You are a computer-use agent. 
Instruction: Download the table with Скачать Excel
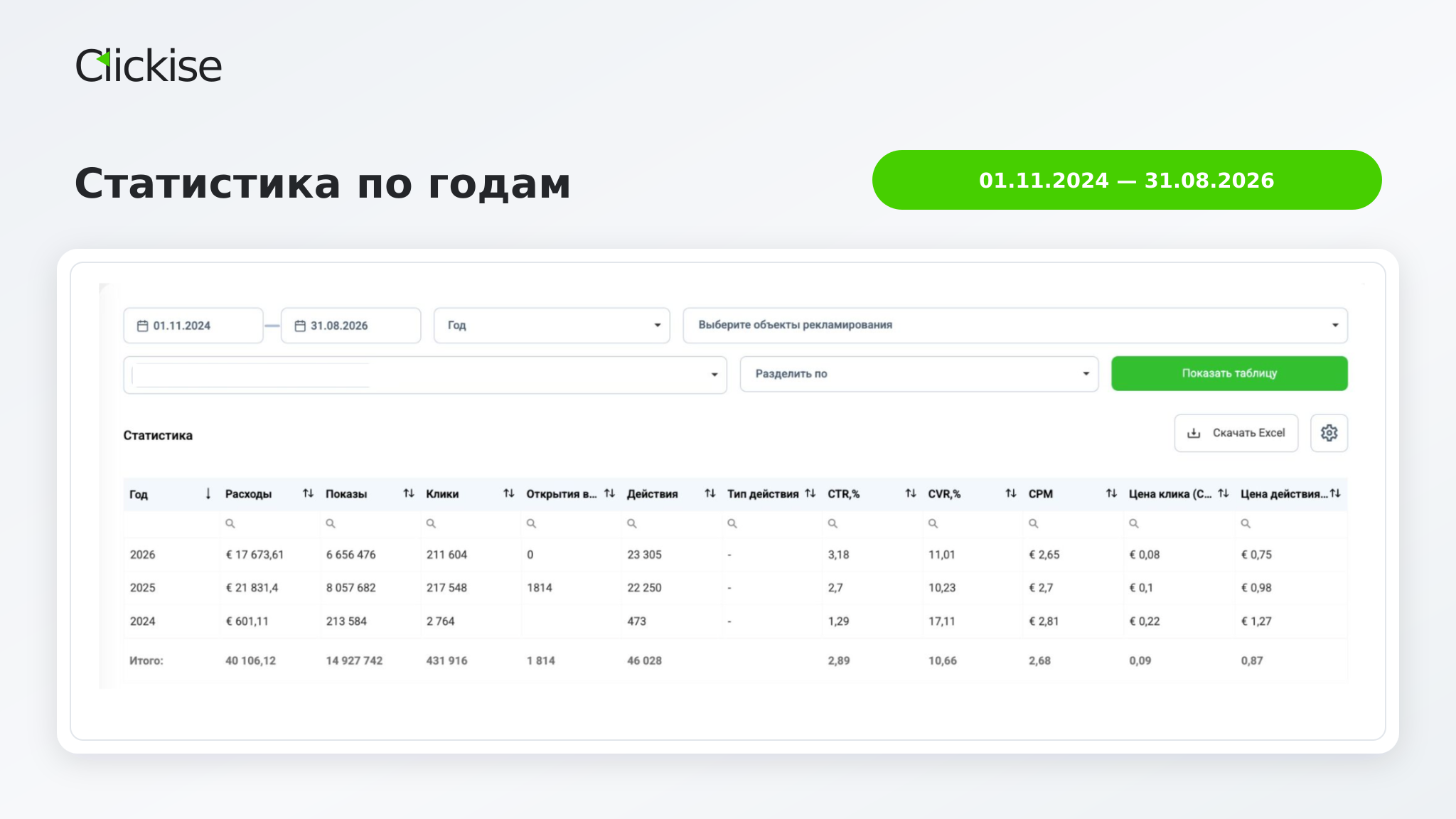point(1236,433)
